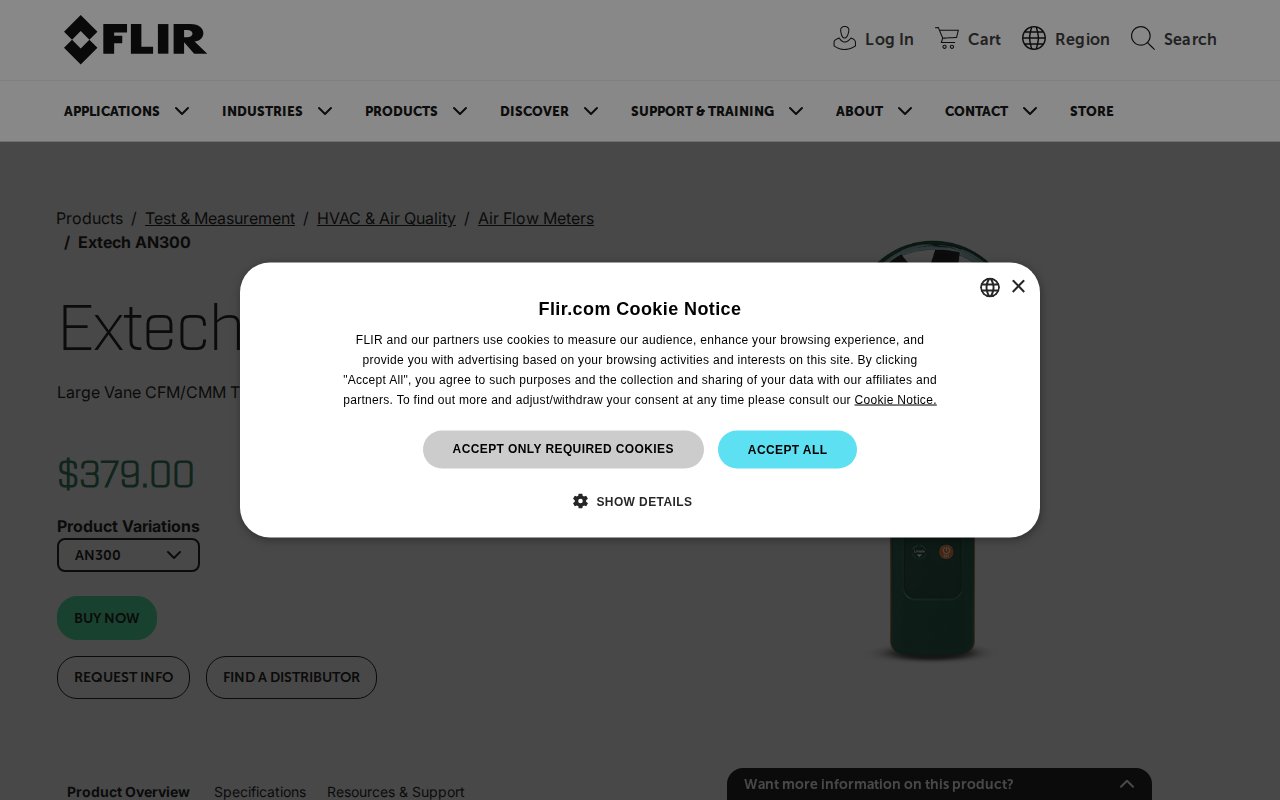Screen dimensions: 1280x800
Task: Click the Region globe icon in header
Action: point(1034,39)
